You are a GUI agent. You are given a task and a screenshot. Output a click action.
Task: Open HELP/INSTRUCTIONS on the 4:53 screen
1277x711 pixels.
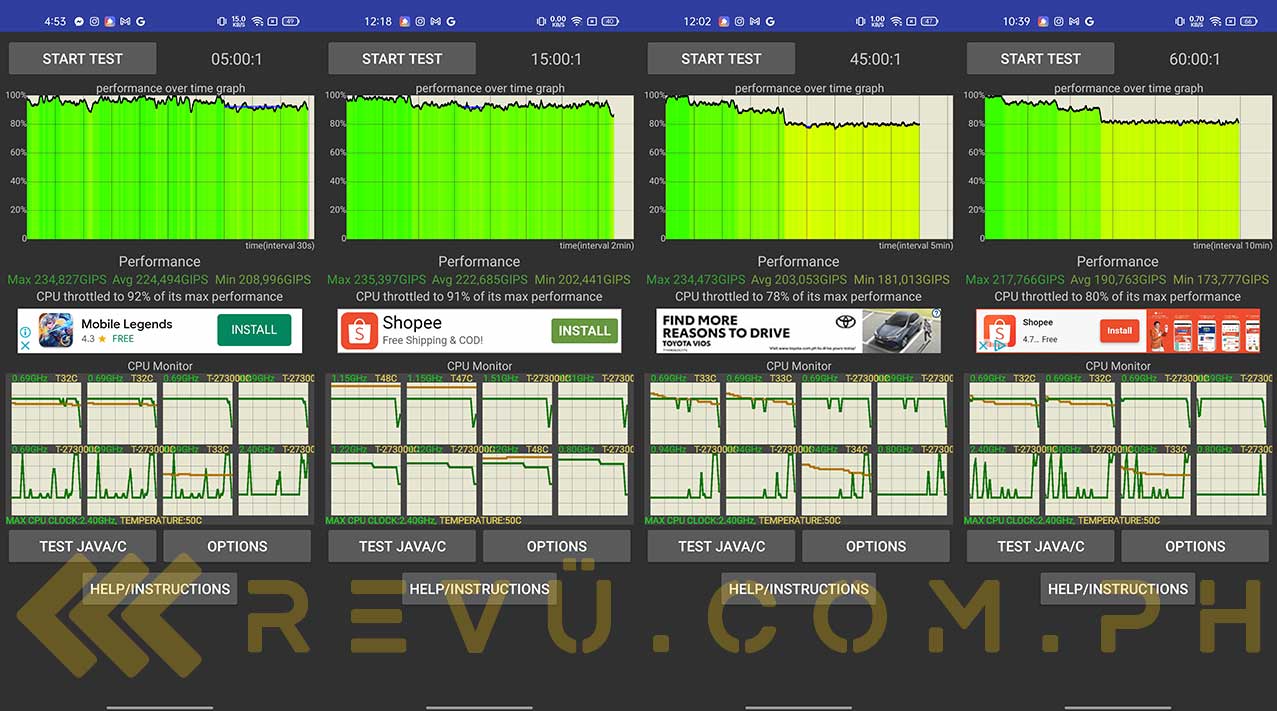(x=160, y=589)
